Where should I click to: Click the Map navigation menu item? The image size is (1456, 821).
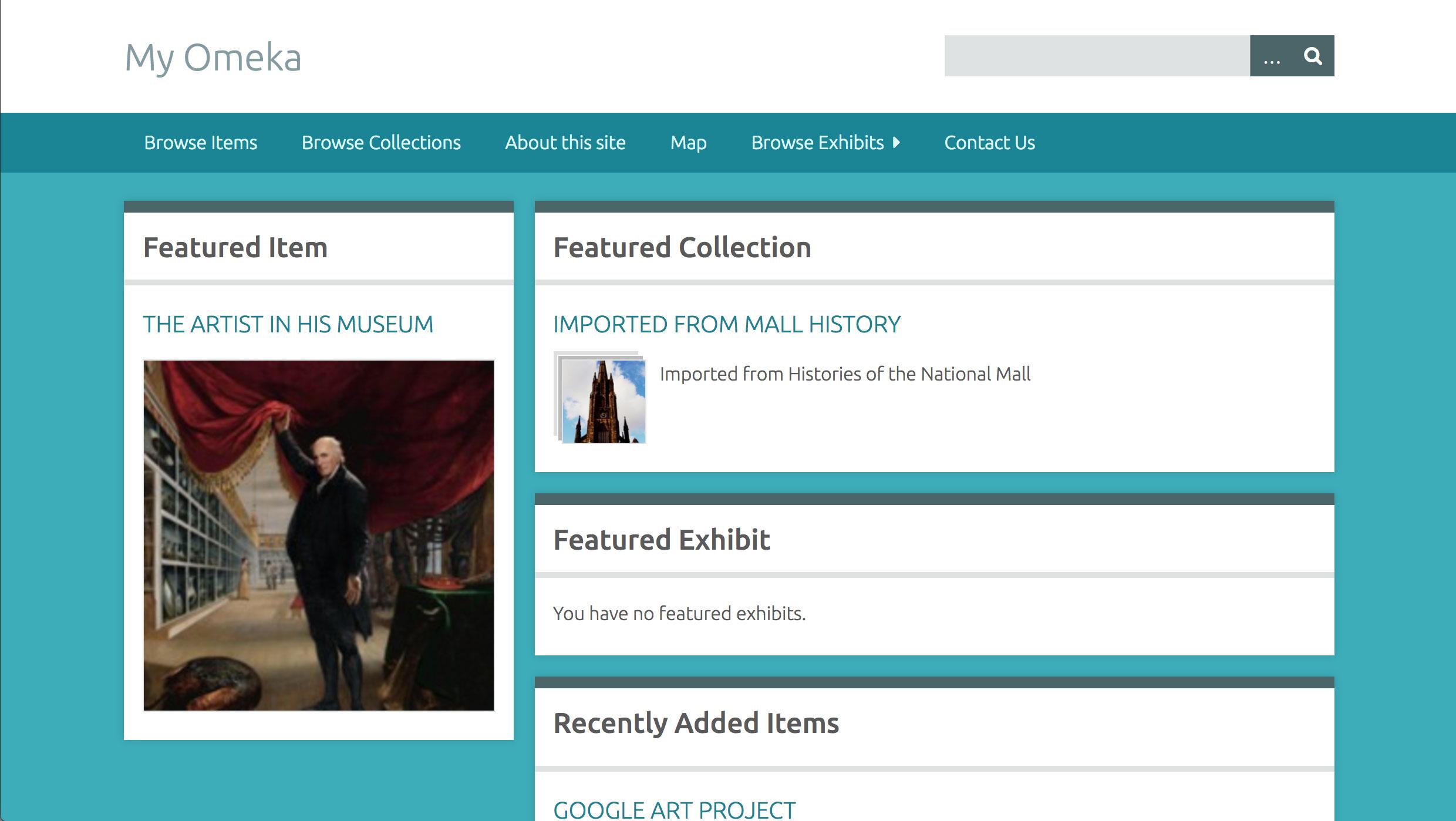689,142
